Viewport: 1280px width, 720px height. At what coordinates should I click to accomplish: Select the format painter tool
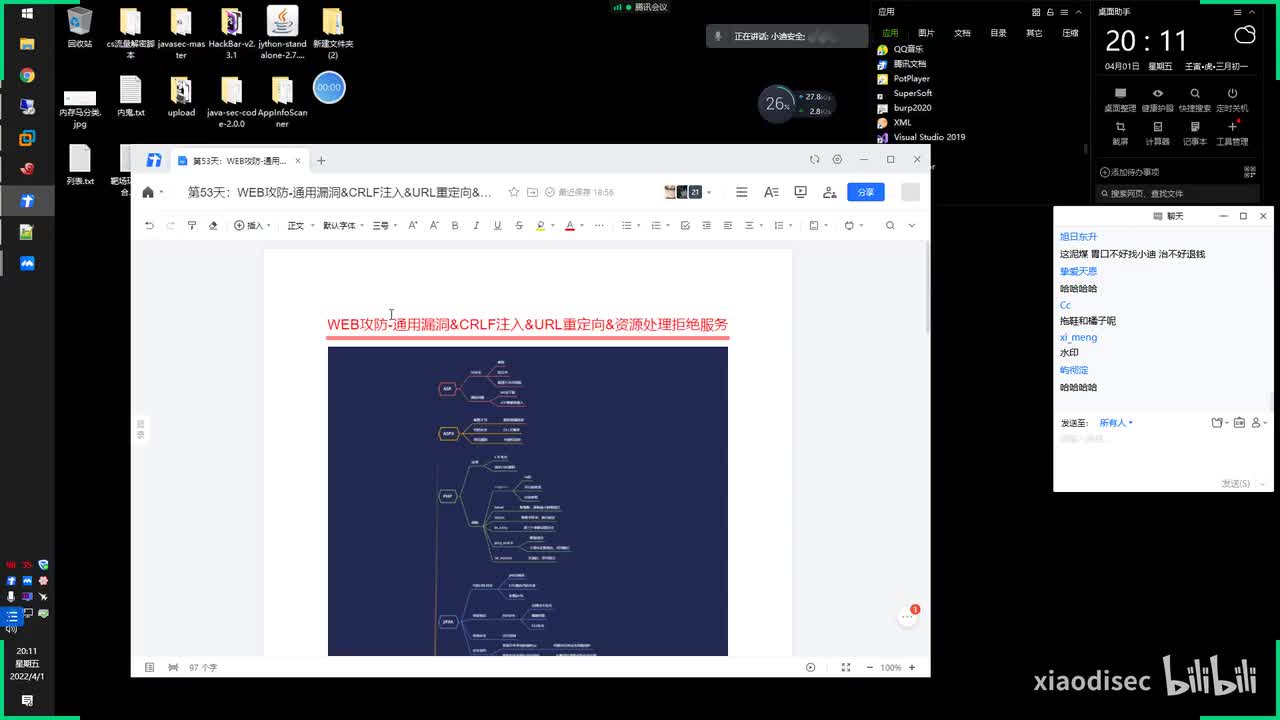click(192, 226)
